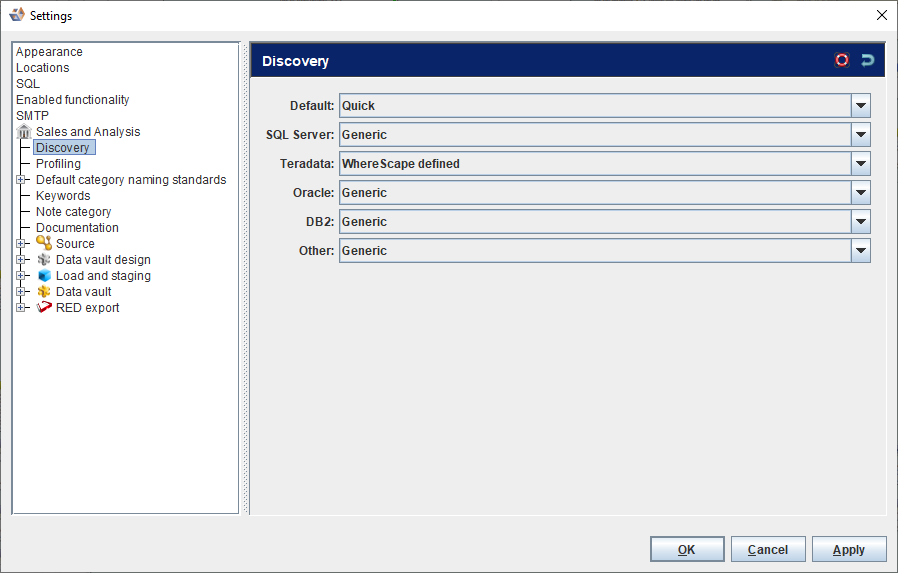Click the Load and staging cube icon
Screen dimensions: 898x573
[x=44, y=276]
